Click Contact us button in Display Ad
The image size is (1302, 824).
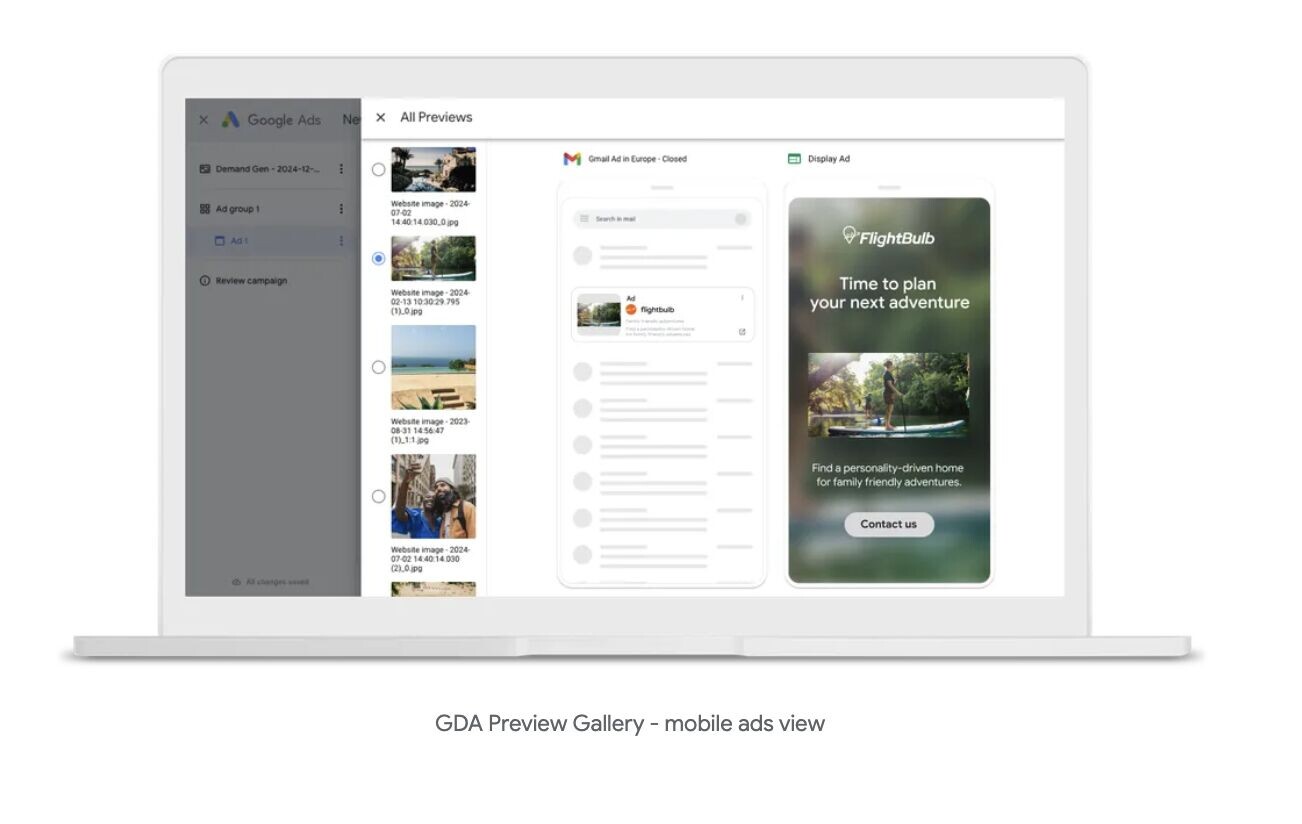pyautogui.click(x=889, y=524)
